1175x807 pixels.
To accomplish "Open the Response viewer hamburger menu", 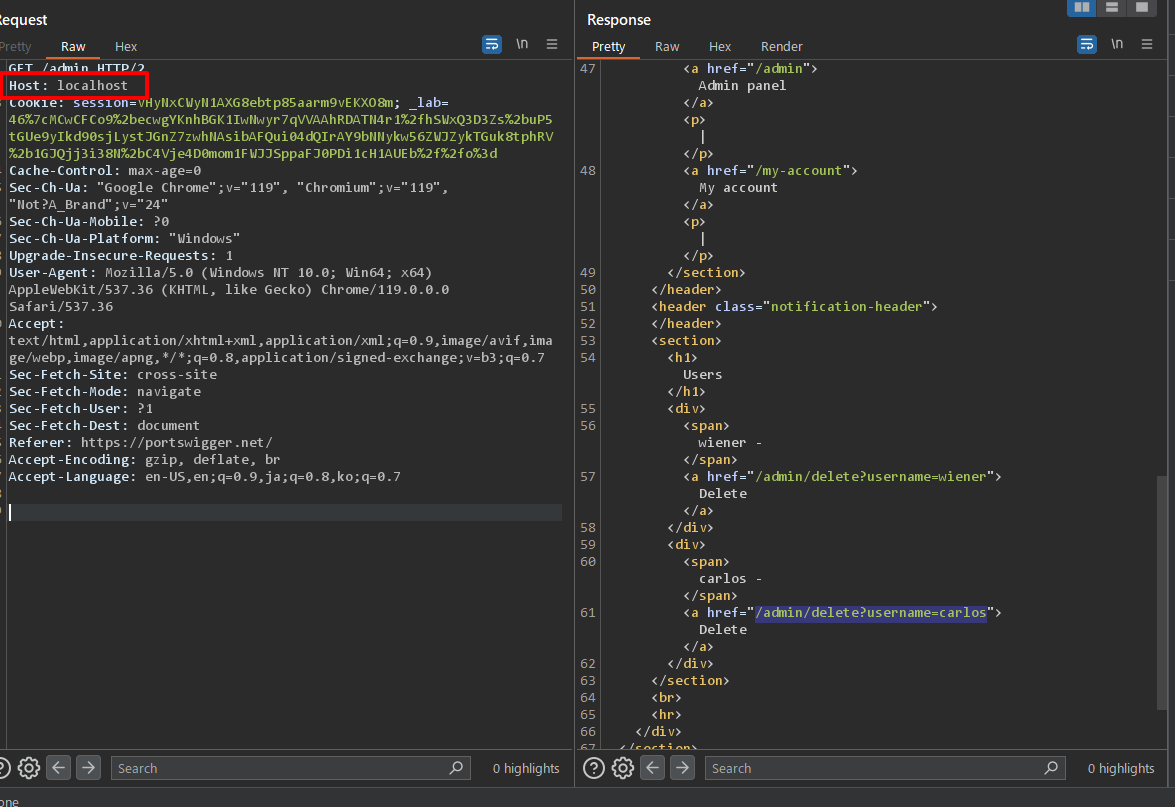I will (1147, 44).
